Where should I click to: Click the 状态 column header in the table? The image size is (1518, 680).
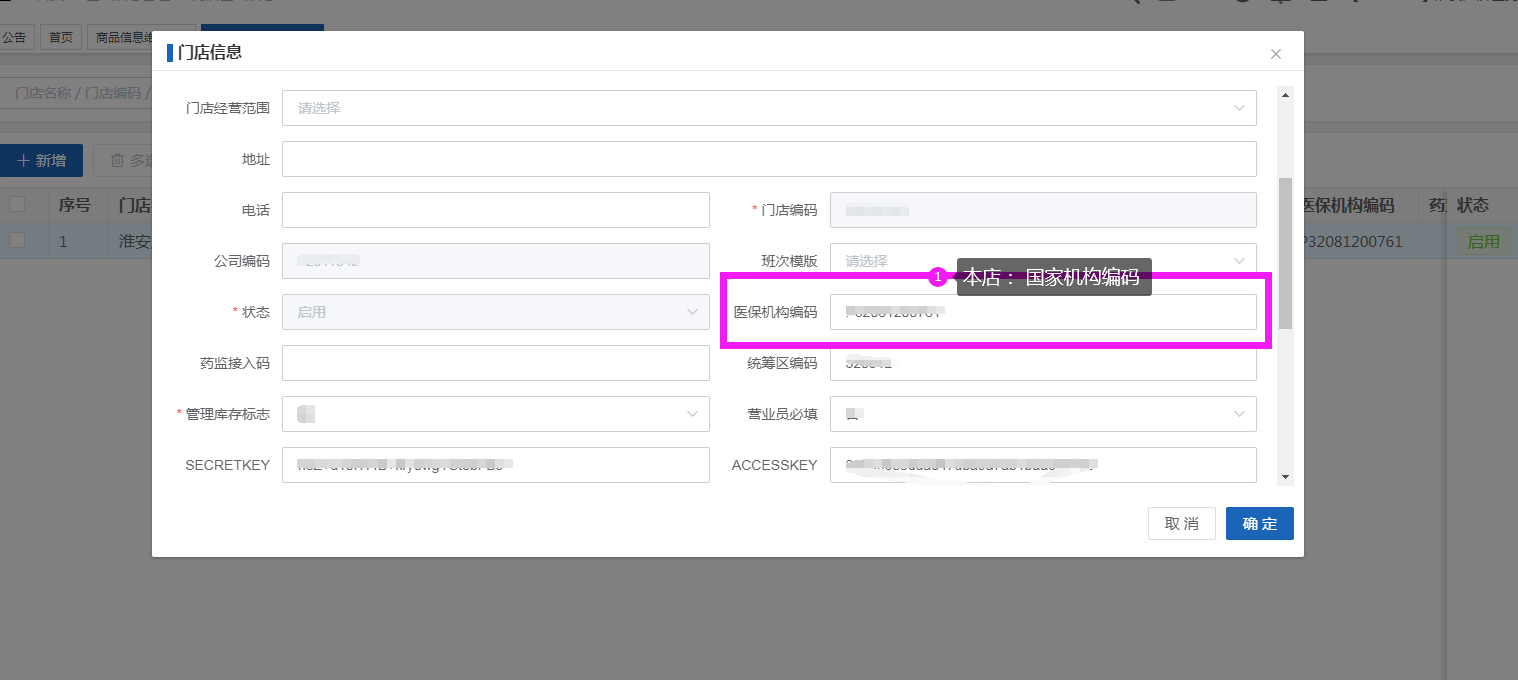pyautogui.click(x=1473, y=205)
